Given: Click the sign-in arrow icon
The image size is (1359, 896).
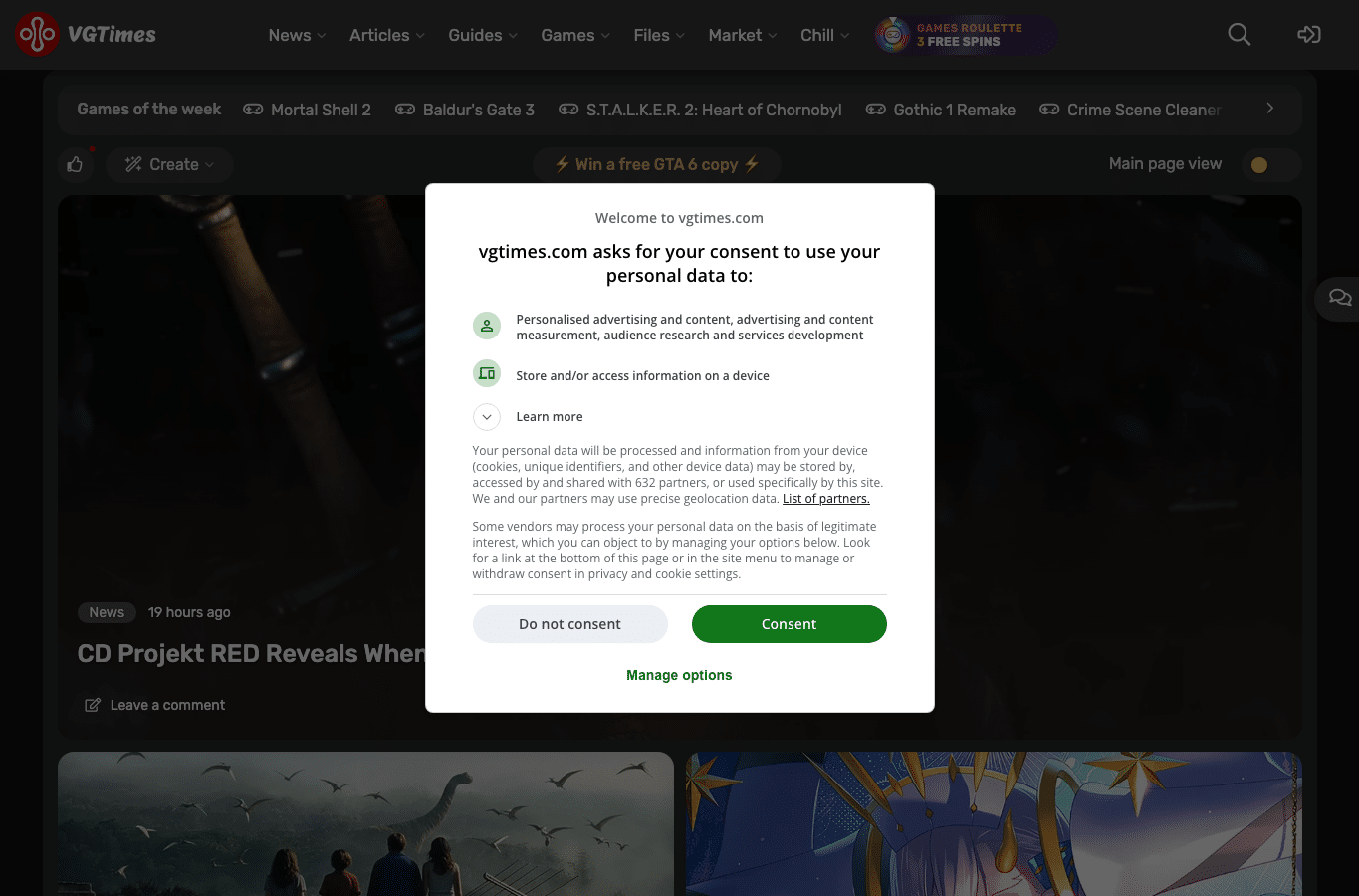Looking at the screenshot, I should pos(1309,35).
